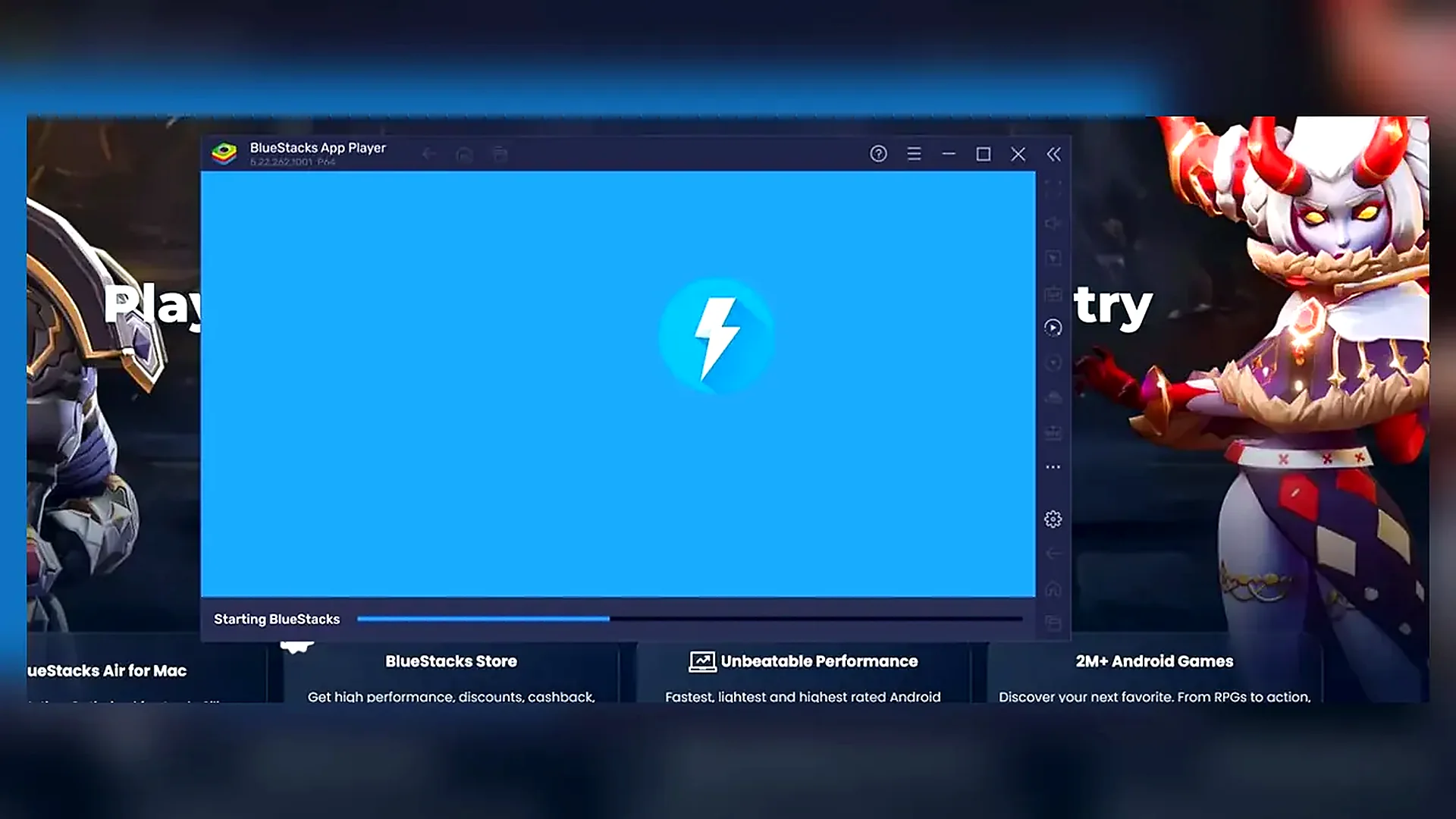Open the game controls icon in side toolbar

[x=1053, y=293]
